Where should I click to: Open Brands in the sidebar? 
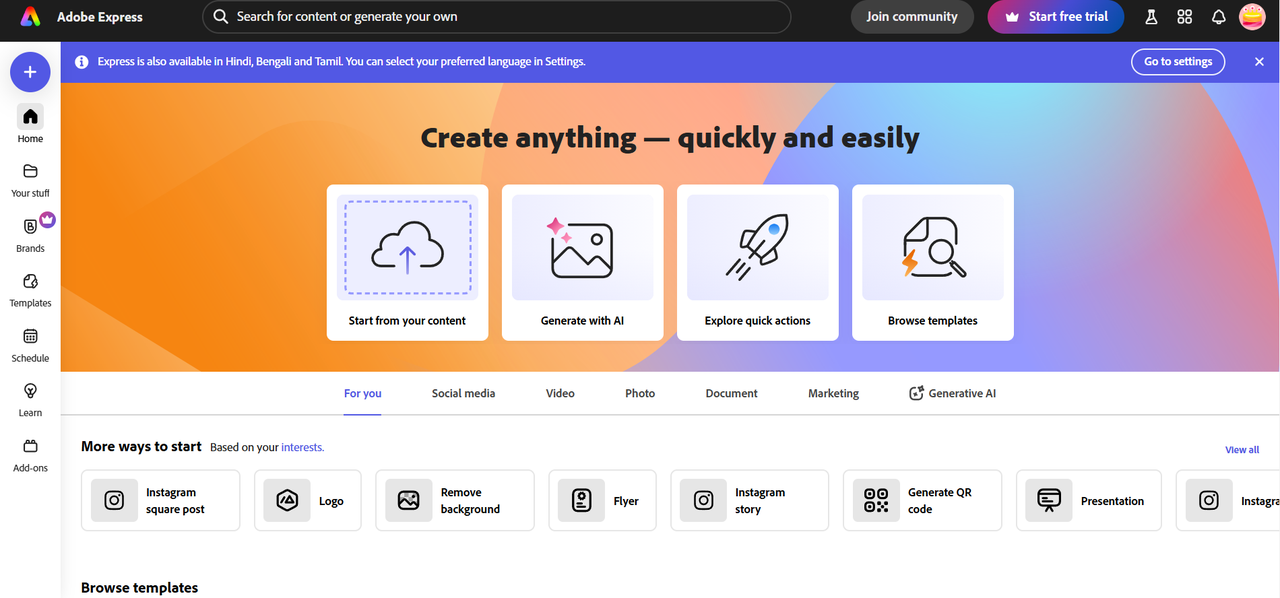(30, 234)
